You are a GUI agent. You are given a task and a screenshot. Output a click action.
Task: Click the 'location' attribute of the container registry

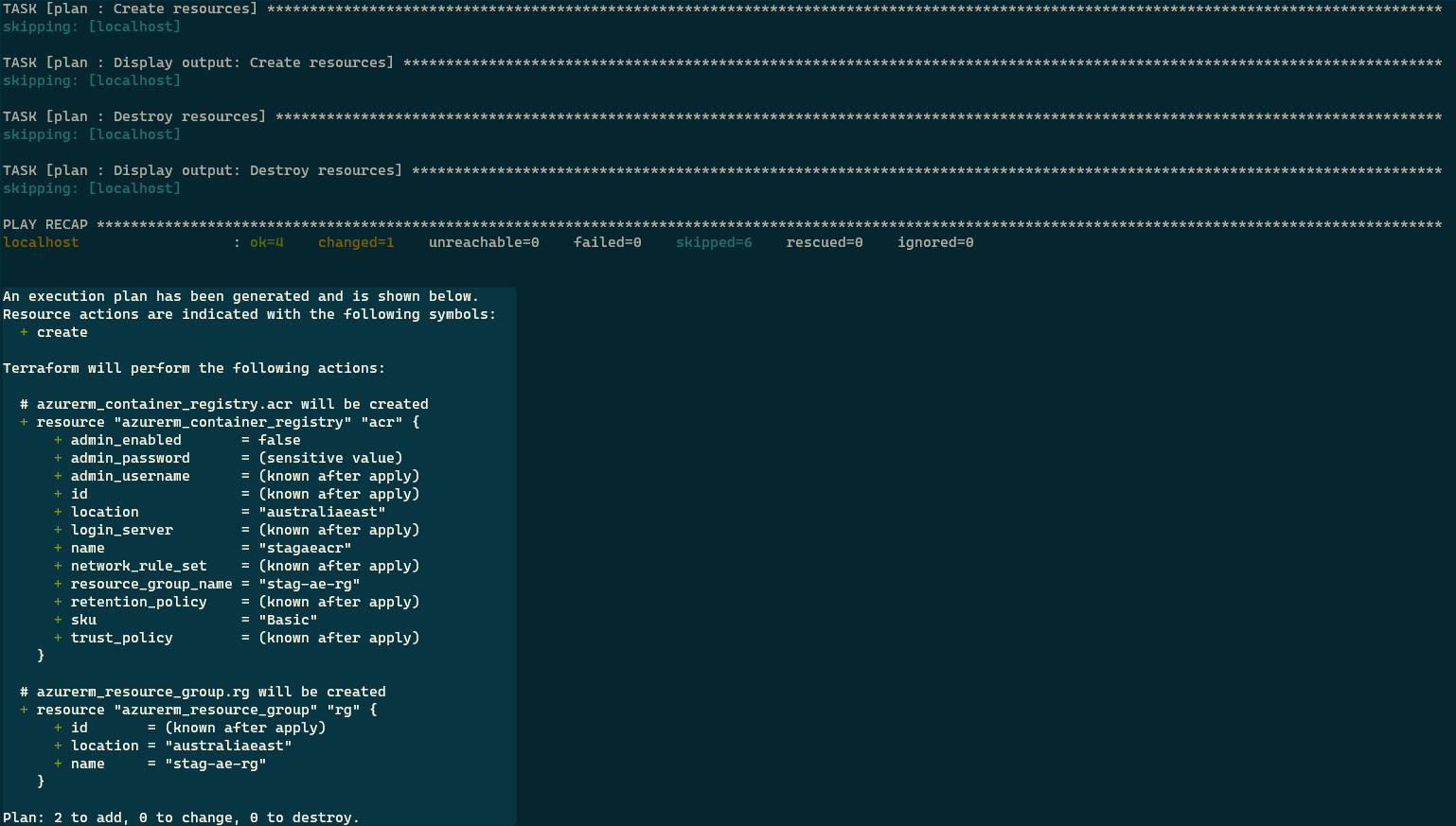[x=105, y=512]
